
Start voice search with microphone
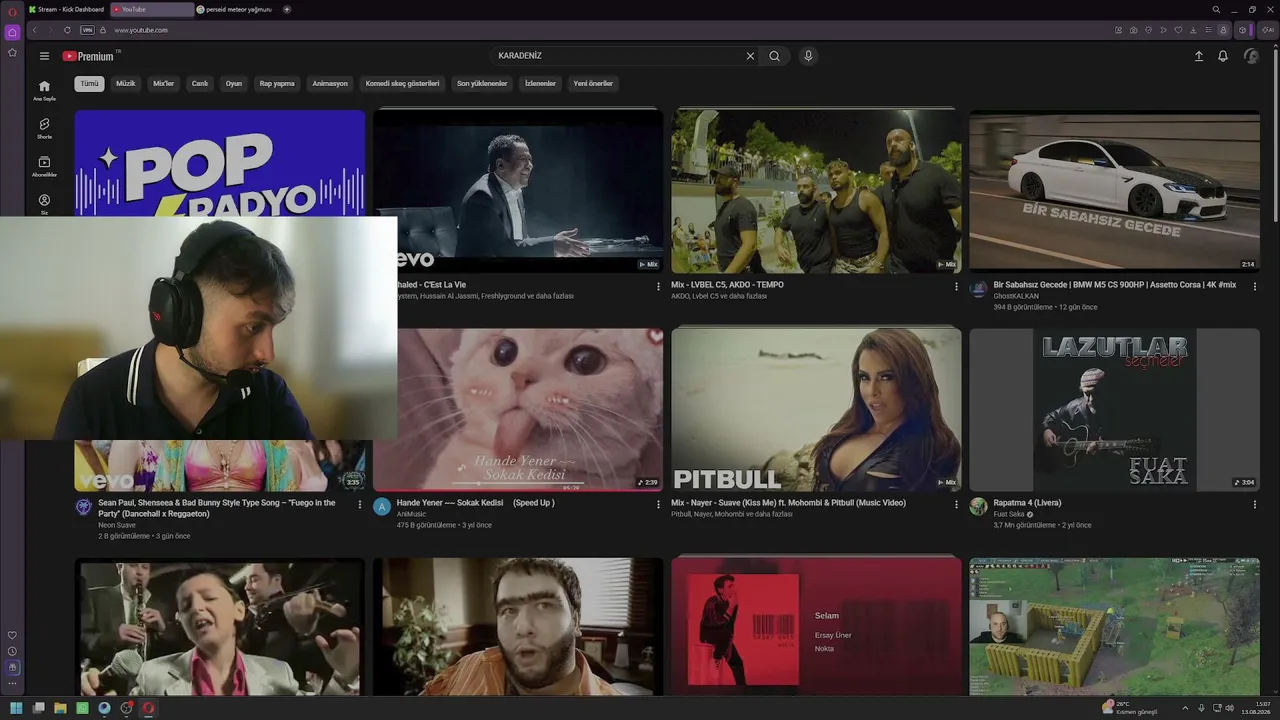[808, 56]
